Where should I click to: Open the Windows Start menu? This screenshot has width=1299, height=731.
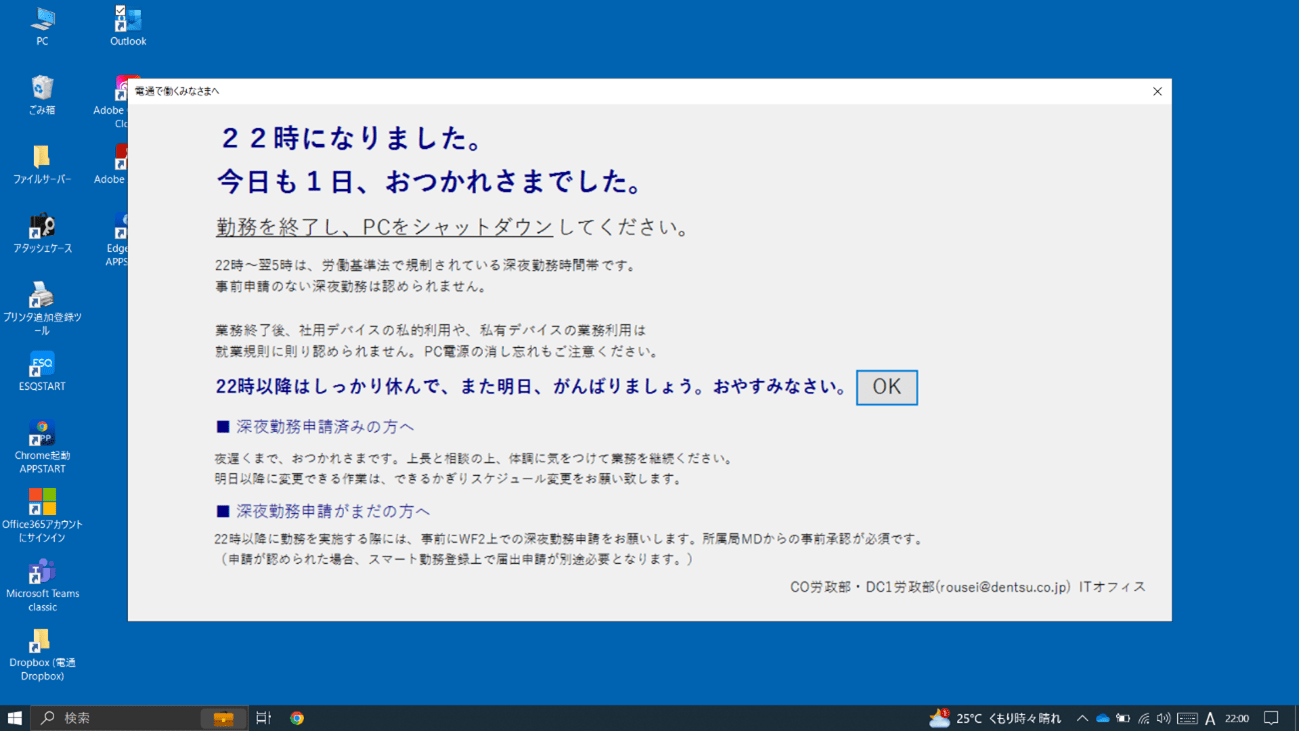[15, 718]
